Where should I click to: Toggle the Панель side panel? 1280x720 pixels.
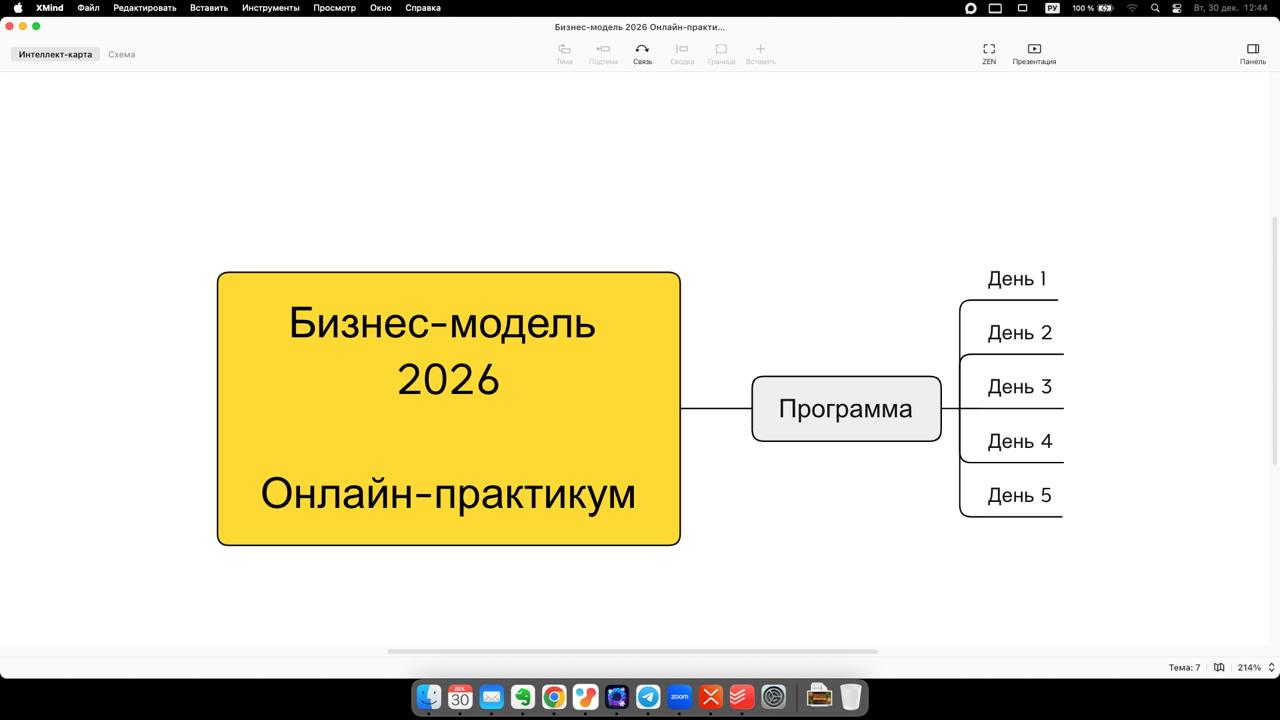click(1252, 49)
